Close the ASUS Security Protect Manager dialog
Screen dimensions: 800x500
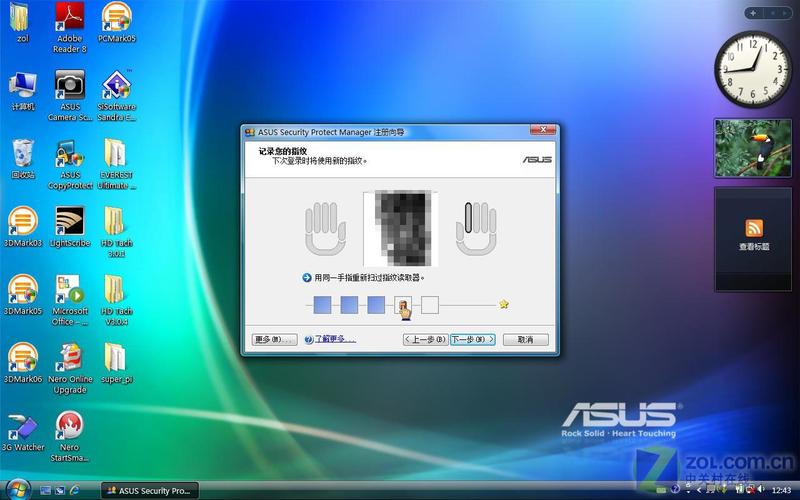click(x=543, y=130)
